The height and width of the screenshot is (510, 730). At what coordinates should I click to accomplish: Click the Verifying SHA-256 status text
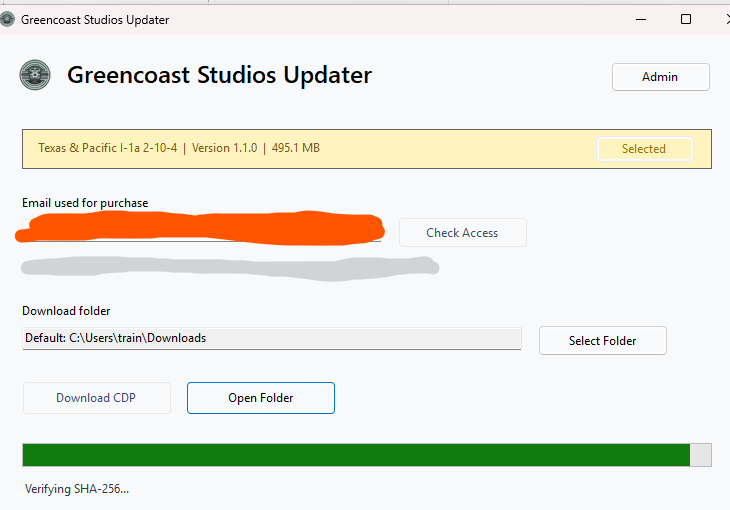click(x=77, y=489)
